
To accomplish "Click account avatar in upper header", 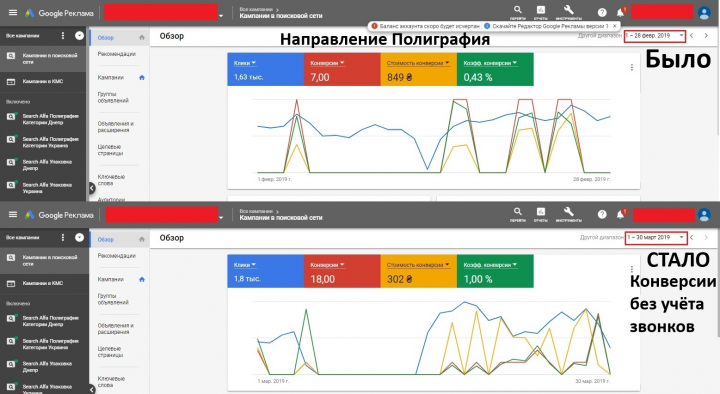I will 704,13.
